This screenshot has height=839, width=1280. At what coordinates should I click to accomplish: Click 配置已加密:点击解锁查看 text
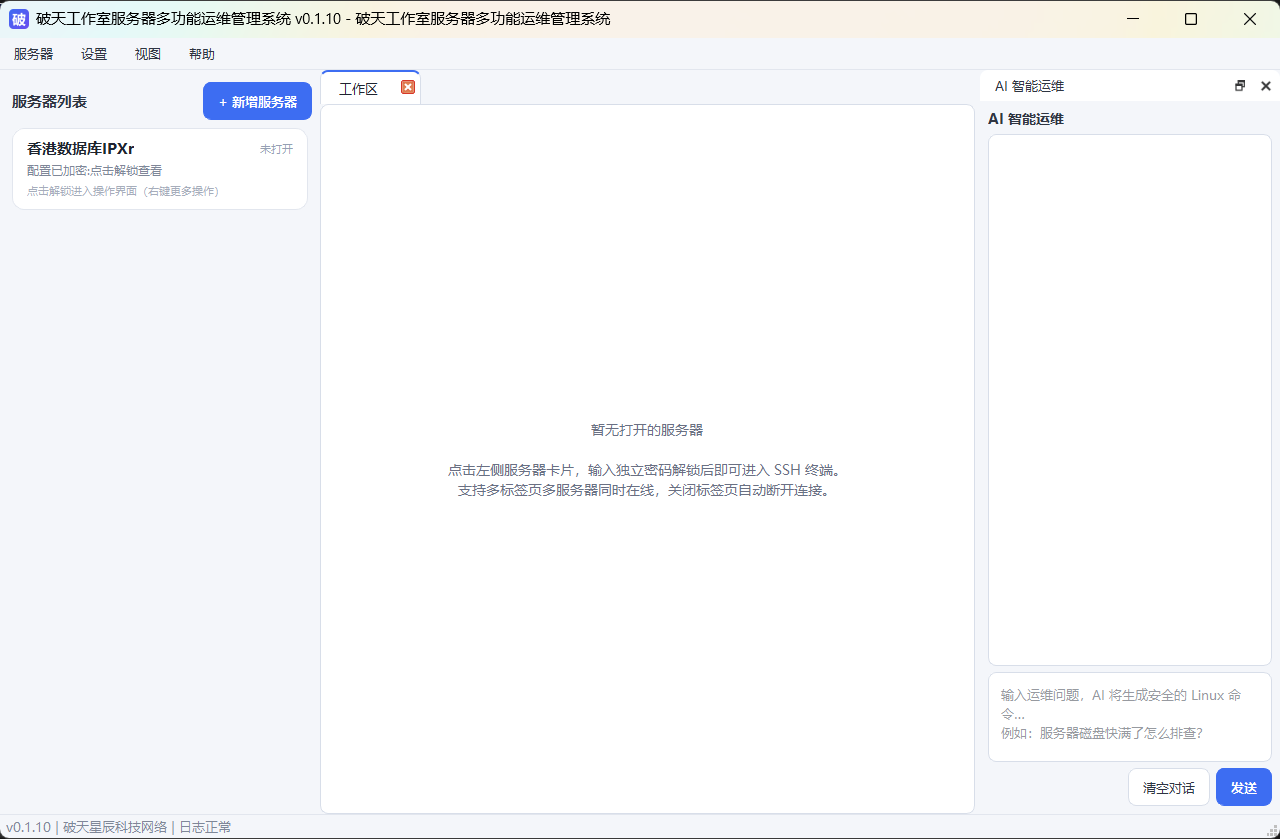point(95,171)
